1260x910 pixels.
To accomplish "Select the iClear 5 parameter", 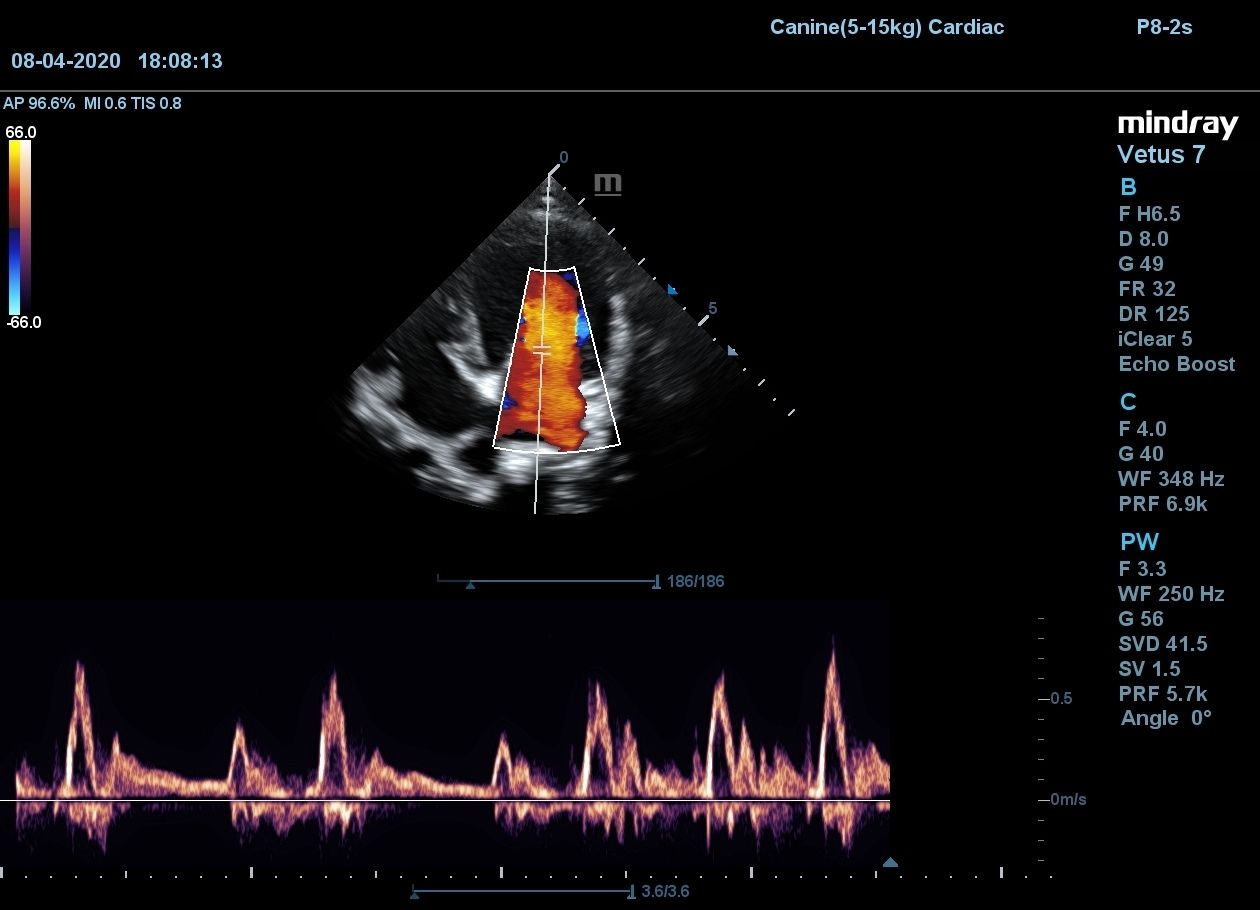I will [x=1155, y=339].
